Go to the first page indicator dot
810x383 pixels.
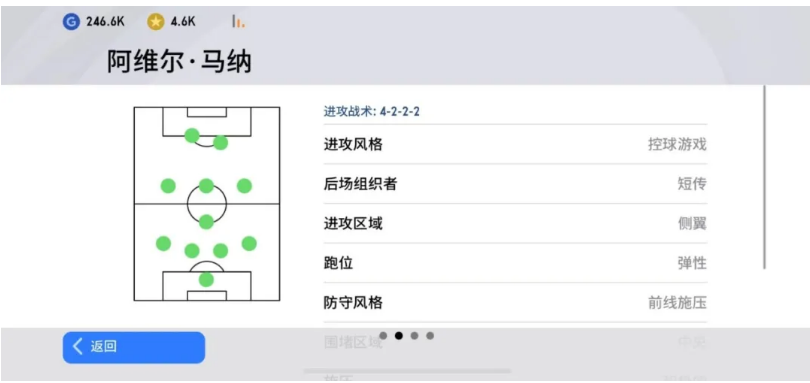[x=383, y=336]
